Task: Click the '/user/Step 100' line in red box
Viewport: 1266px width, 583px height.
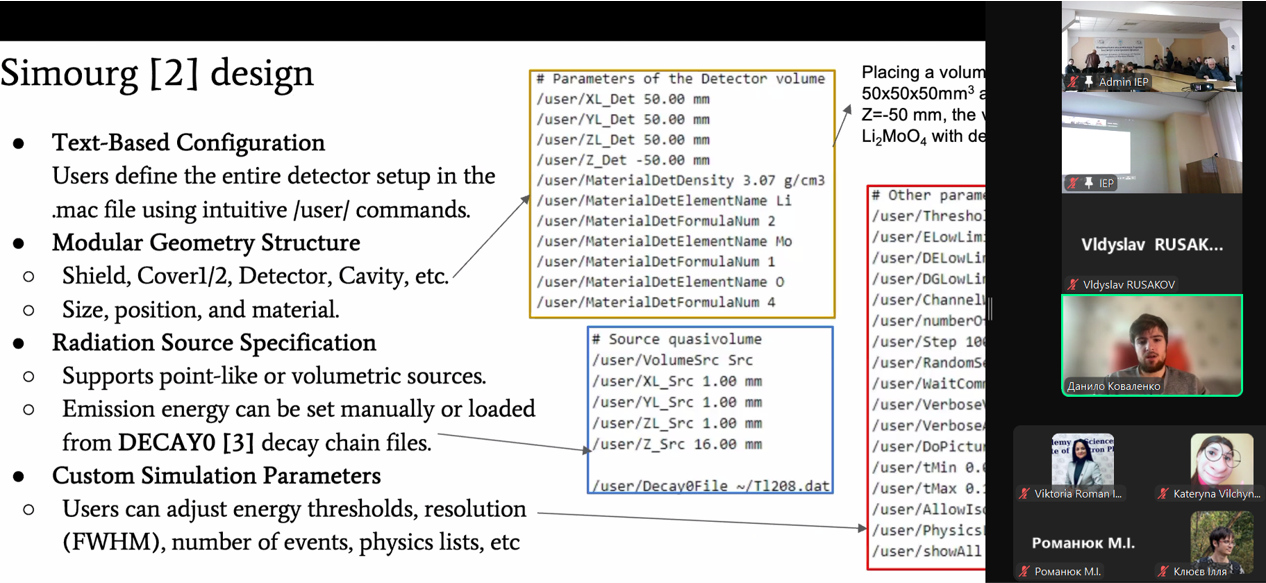Action: (928, 342)
